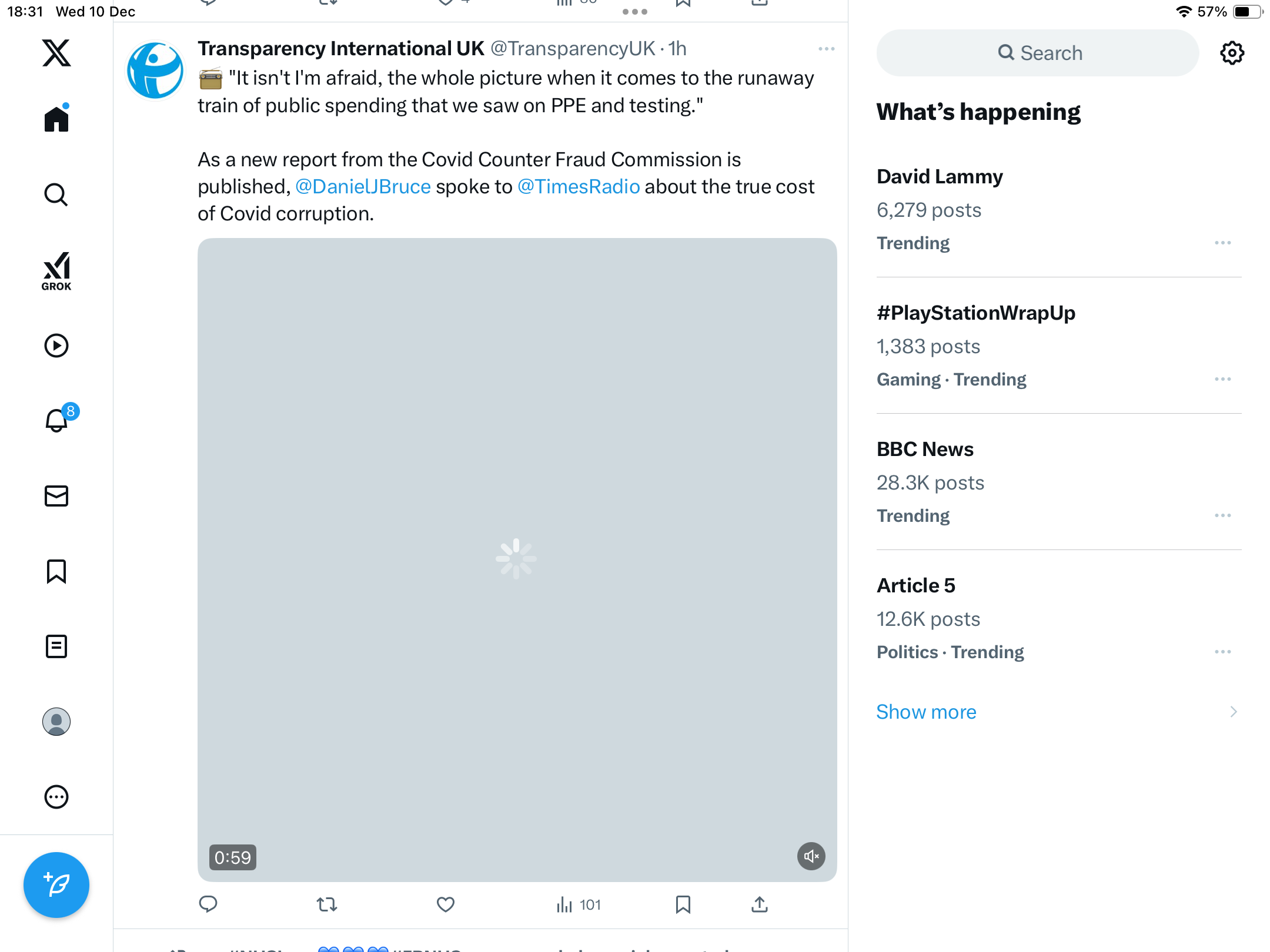
Task: Click Show more trends link
Action: pos(926,712)
